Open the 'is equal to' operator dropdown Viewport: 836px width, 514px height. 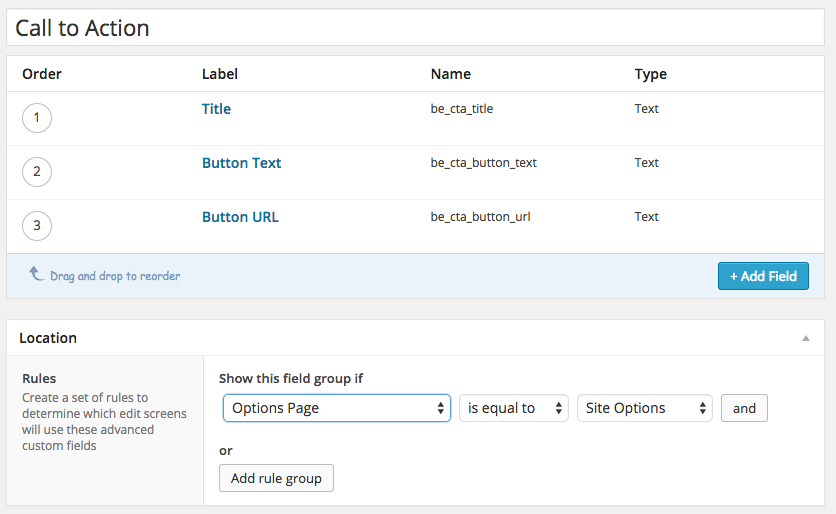pyautogui.click(x=514, y=408)
